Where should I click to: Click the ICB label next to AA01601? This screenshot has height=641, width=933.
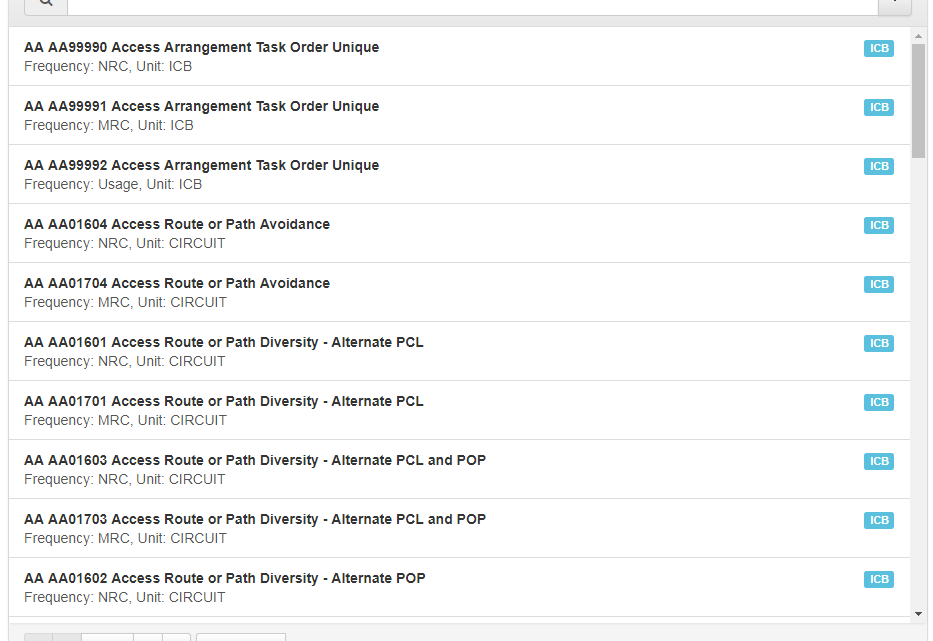click(x=878, y=343)
